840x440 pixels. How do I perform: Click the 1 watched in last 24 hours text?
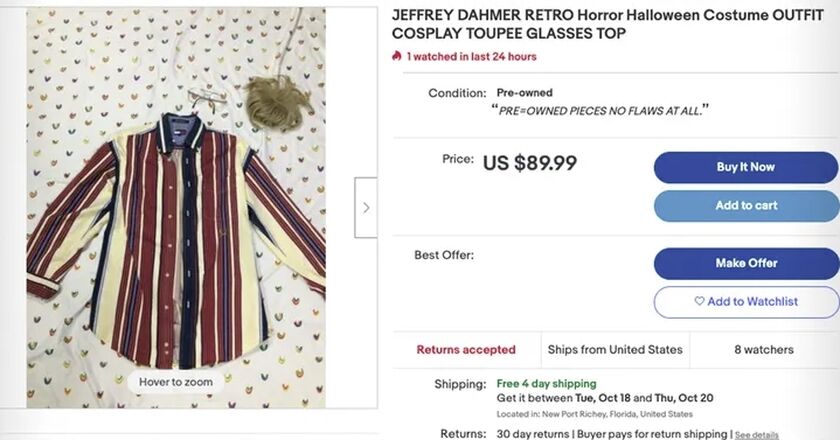point(471,56)
